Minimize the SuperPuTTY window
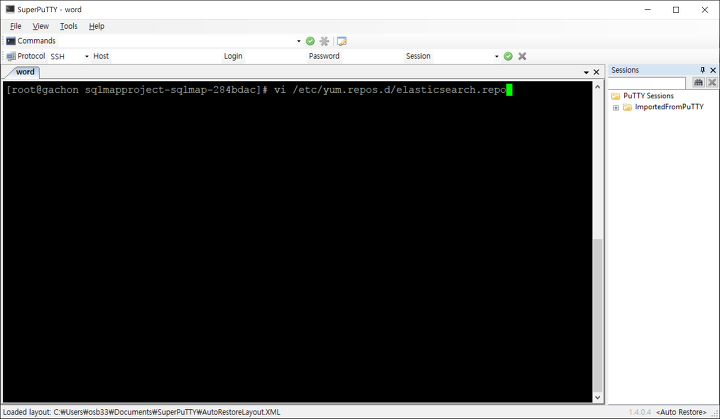The height and width of the screenshot is (419, 720). pyautogui.click(x=647, y=9)
